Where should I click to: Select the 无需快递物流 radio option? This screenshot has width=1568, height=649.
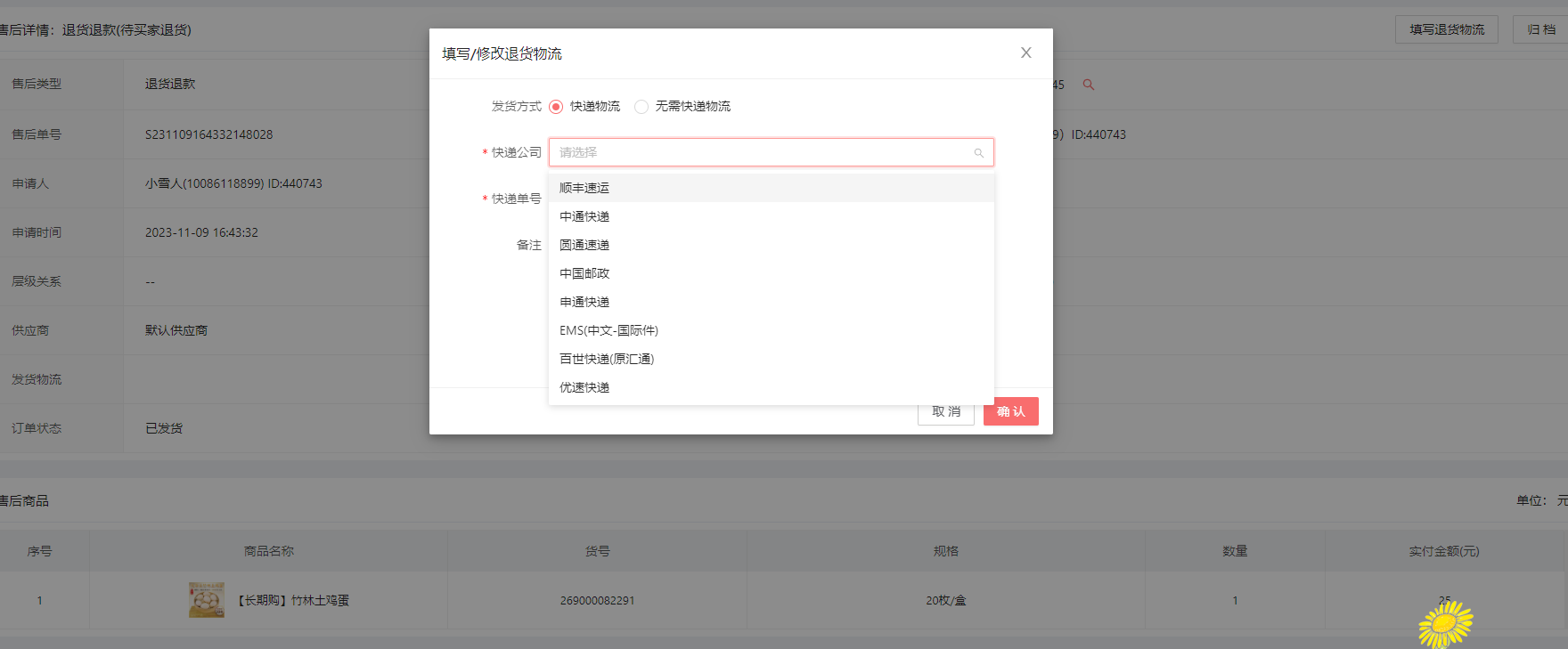click(641, 107)
